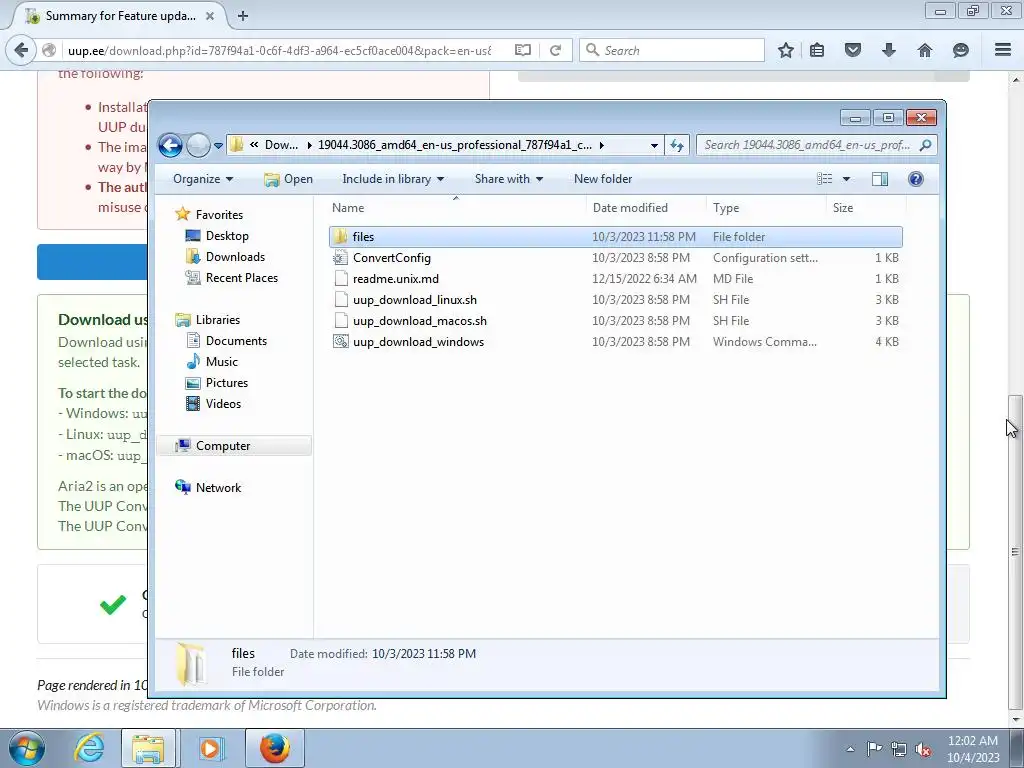The height and width of the screenshot is (768, 1024).
Task: Open Action Center flag tray icon
Action: 874,749
